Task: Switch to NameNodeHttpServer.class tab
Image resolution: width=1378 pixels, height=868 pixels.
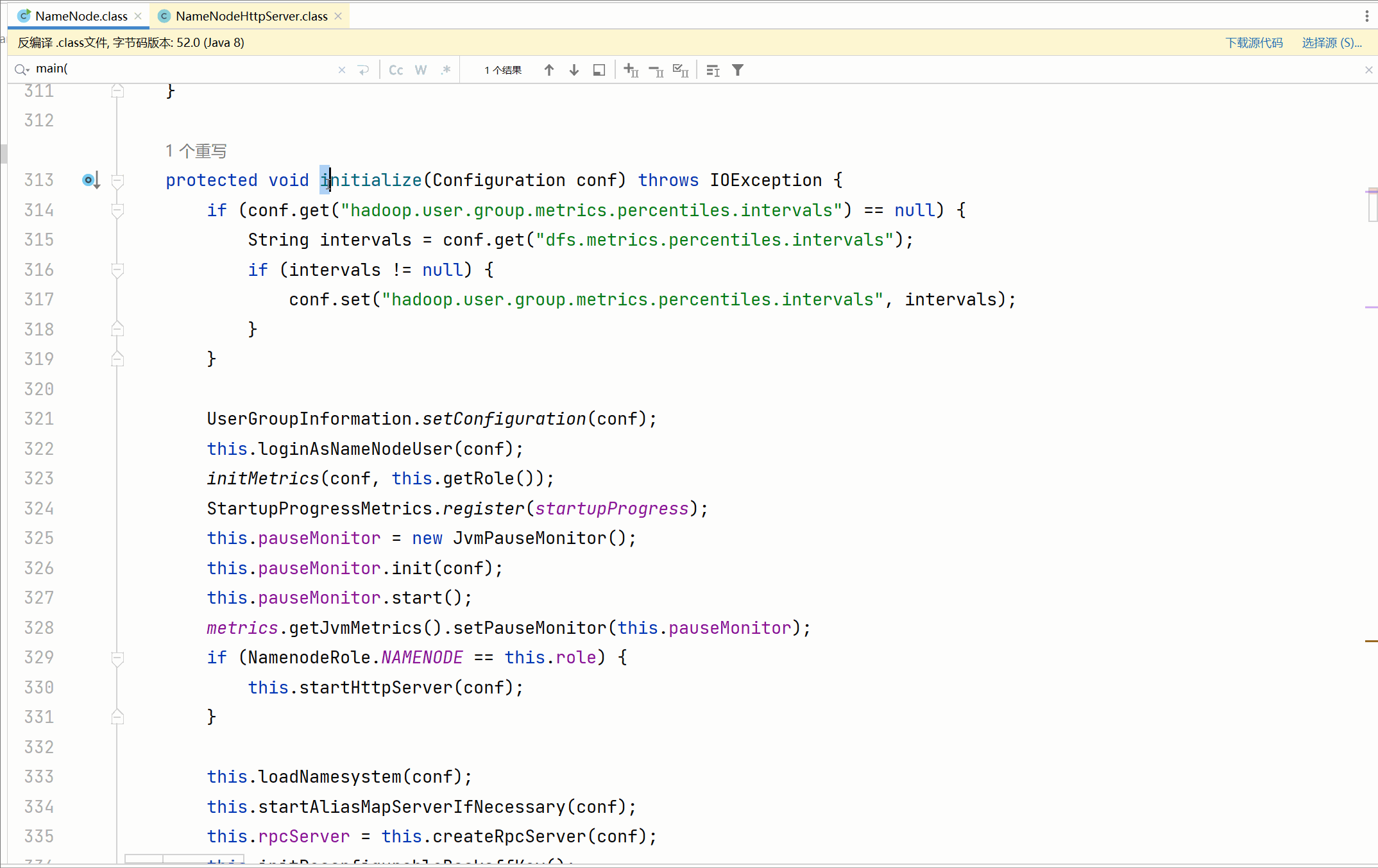Action: click(251, 16)
